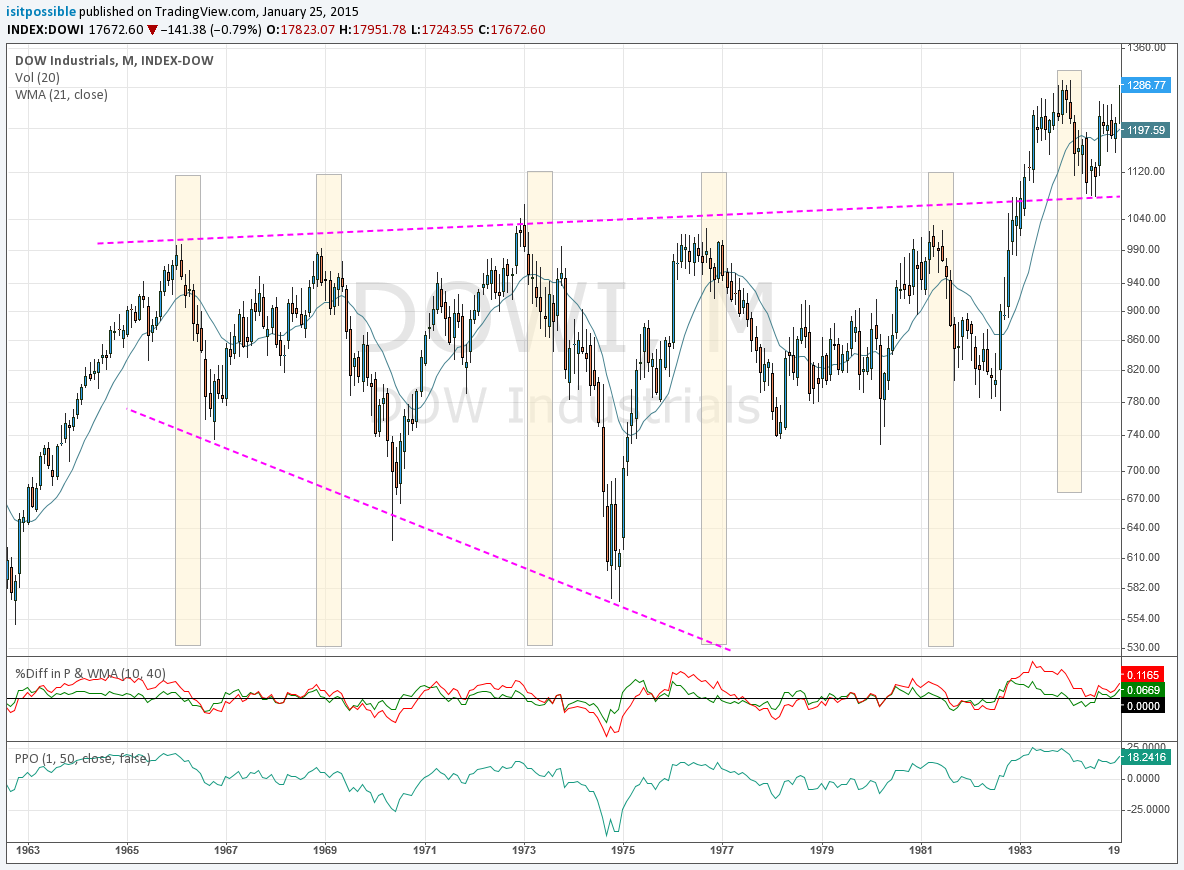
Task: Select the C:17672.60 close value
Action: click(x=511, y=29)
